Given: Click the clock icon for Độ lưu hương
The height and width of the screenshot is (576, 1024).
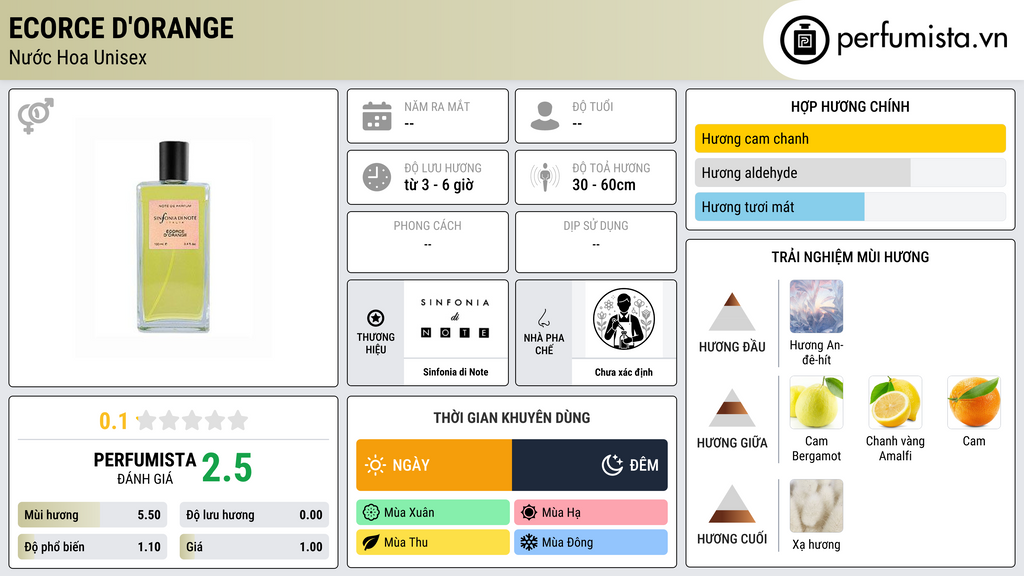Looking at the screenshot, I should [x=377, y=177].
